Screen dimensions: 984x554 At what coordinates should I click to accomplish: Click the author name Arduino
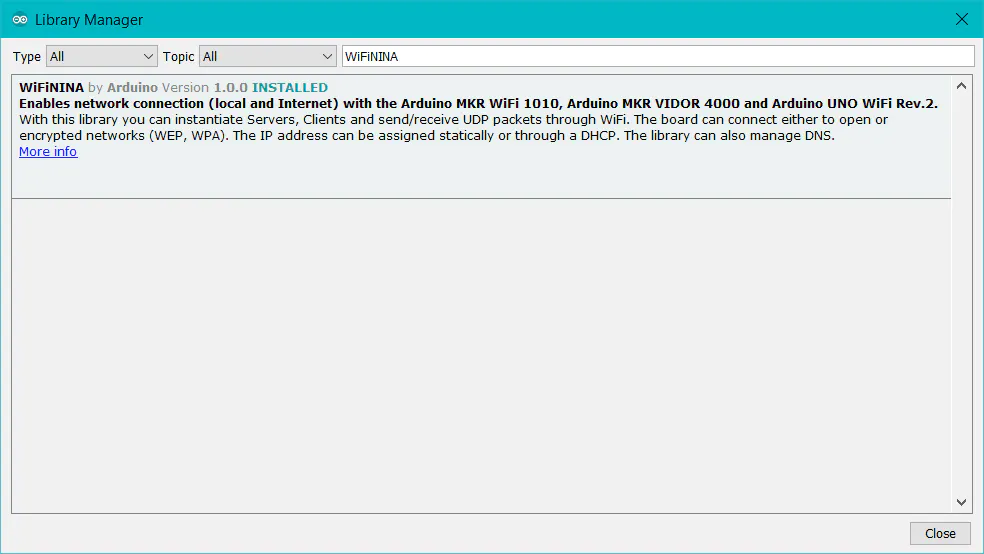[132, 88]
